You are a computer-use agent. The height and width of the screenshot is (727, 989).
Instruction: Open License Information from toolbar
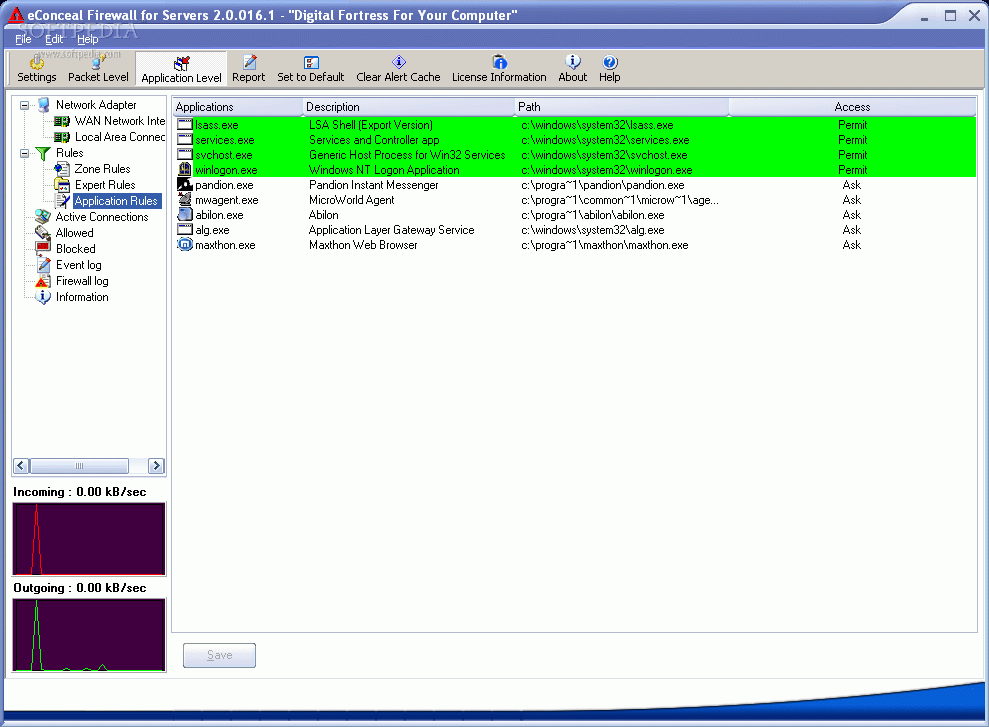499,62
